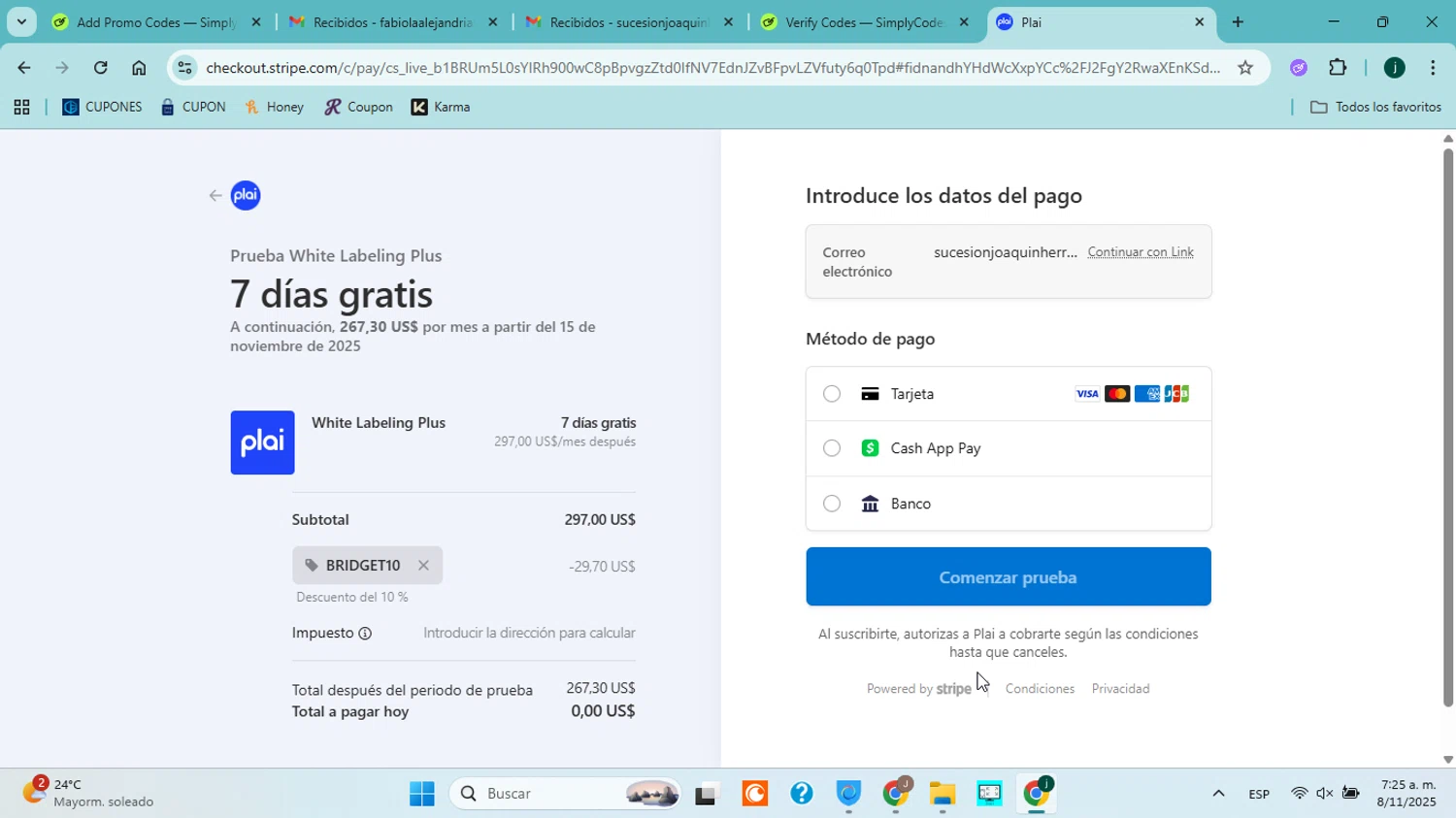Click the ESP language indicator

[x=1259, y=795]
